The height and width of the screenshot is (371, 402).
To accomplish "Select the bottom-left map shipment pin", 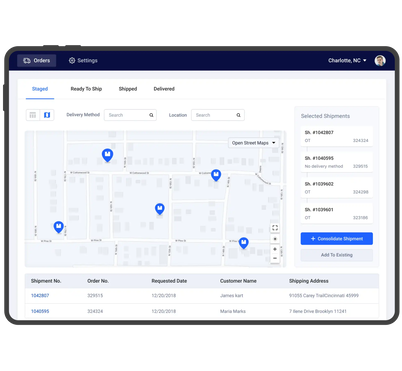I will [59, 227].
